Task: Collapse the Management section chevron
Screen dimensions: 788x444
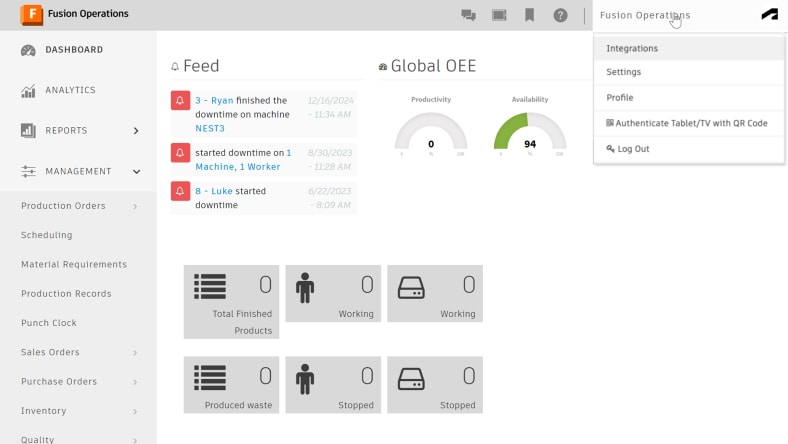Action: (x=136, y=171)
